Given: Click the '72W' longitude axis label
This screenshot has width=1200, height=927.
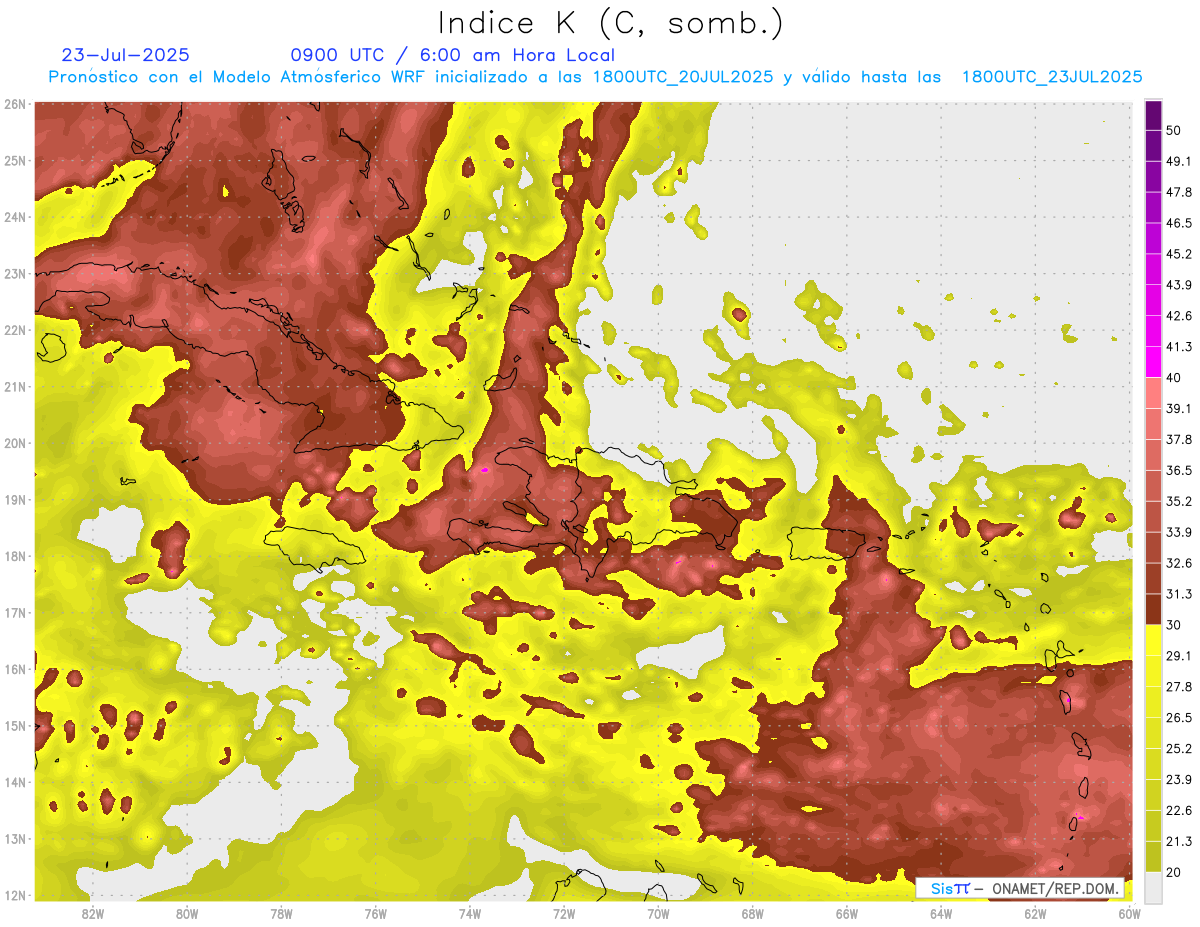Looking at the screenshot, I should click(x=564, y=913).
